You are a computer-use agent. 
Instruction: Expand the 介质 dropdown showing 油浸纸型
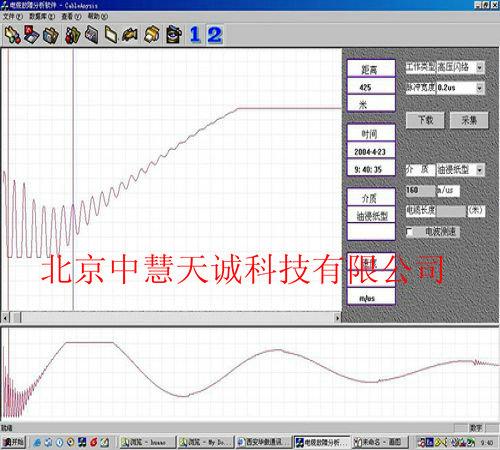(x=479, y=170)
